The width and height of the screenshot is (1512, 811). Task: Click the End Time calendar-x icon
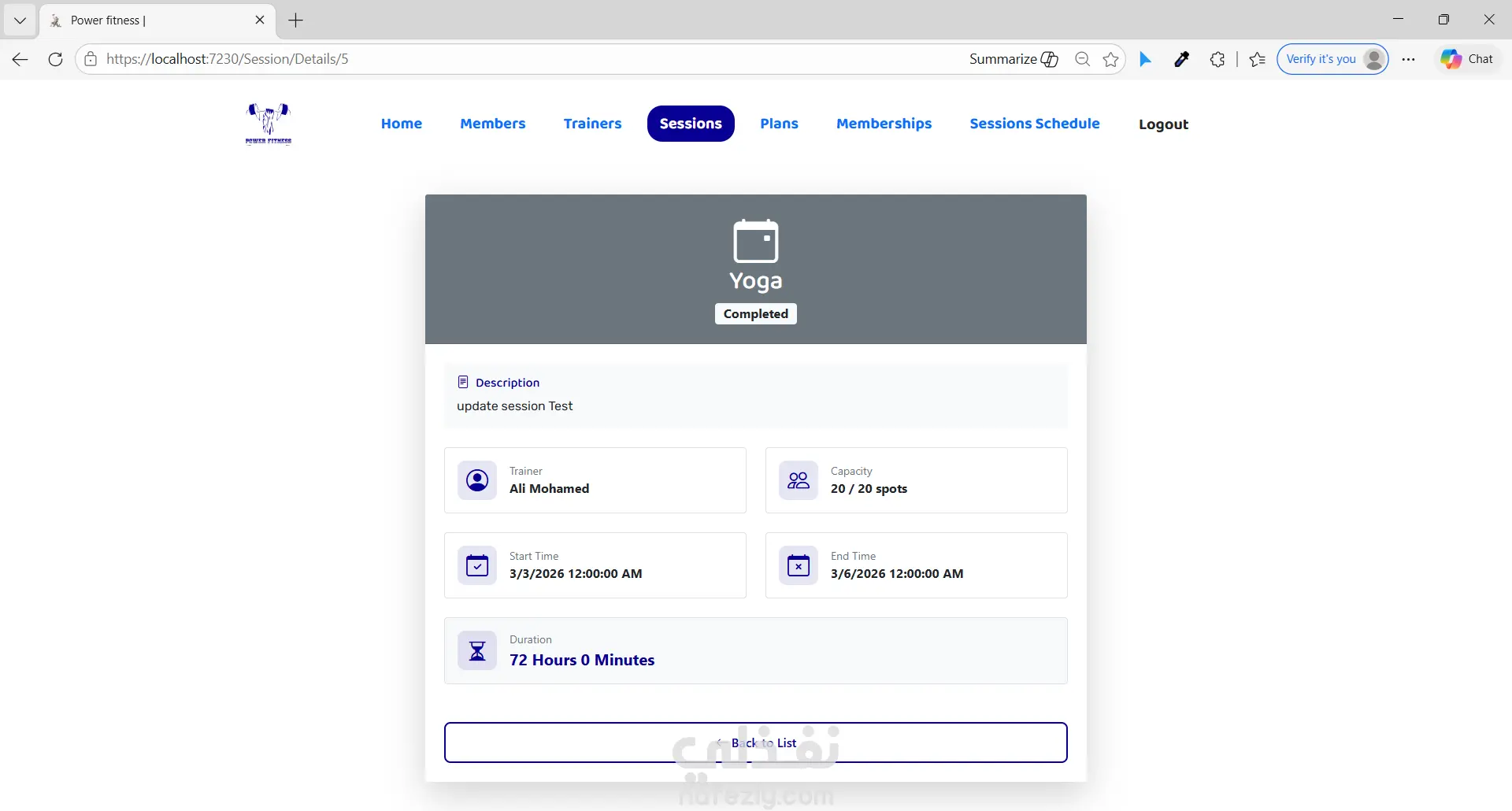tap(799, 565)
